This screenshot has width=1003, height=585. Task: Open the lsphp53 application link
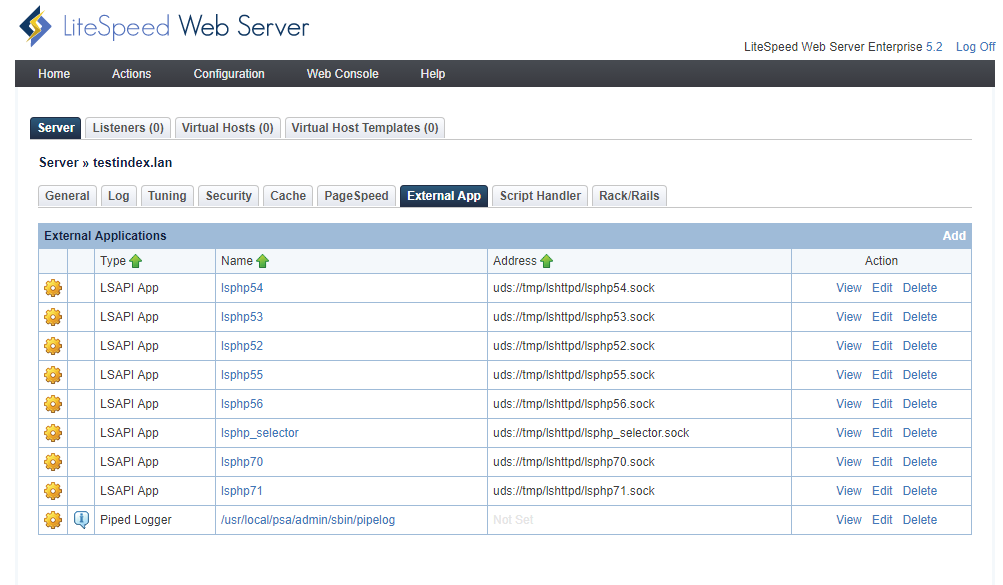(242, 317)
